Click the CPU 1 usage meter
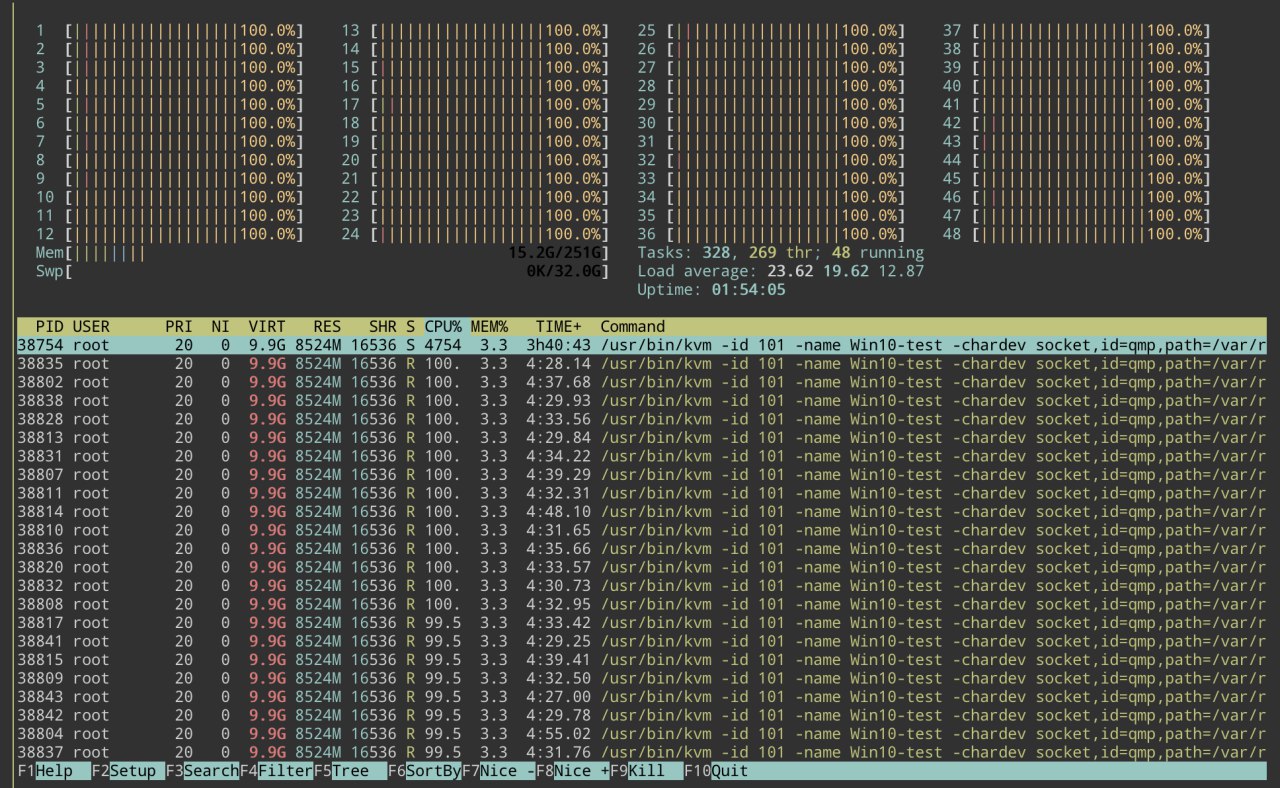Image resolution: width=1280 pixels, height=788 pixels. tap(169, 31)
